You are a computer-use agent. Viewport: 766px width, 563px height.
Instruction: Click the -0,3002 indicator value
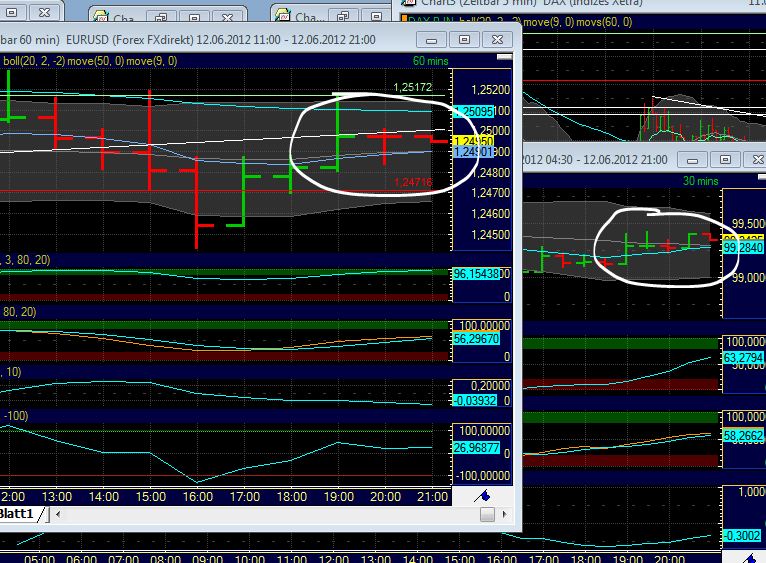pyautogui.click(x=742, y=536)
